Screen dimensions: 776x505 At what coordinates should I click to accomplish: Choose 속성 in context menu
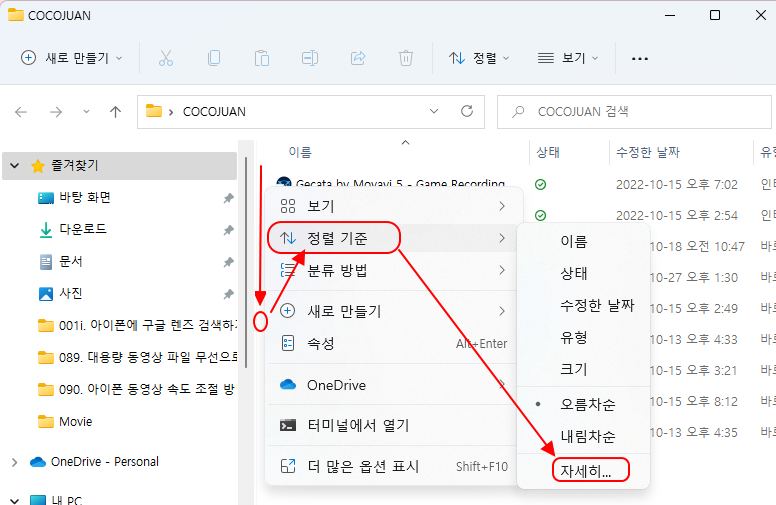[394, 343]
